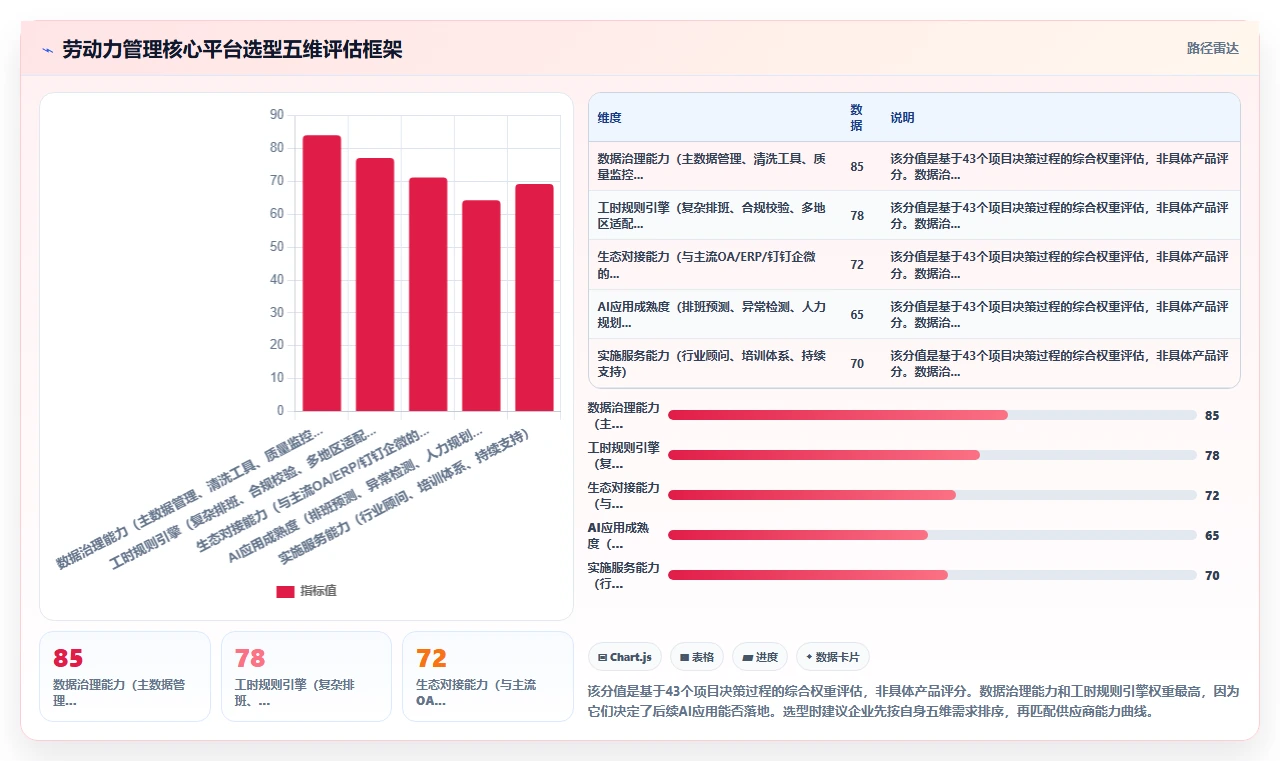Image resolution: width=1280 pixels, height=761 pixels.
Task: Click the chart bar for 生态对接能力
Action: pyautogui.click(x=428, y=294)
